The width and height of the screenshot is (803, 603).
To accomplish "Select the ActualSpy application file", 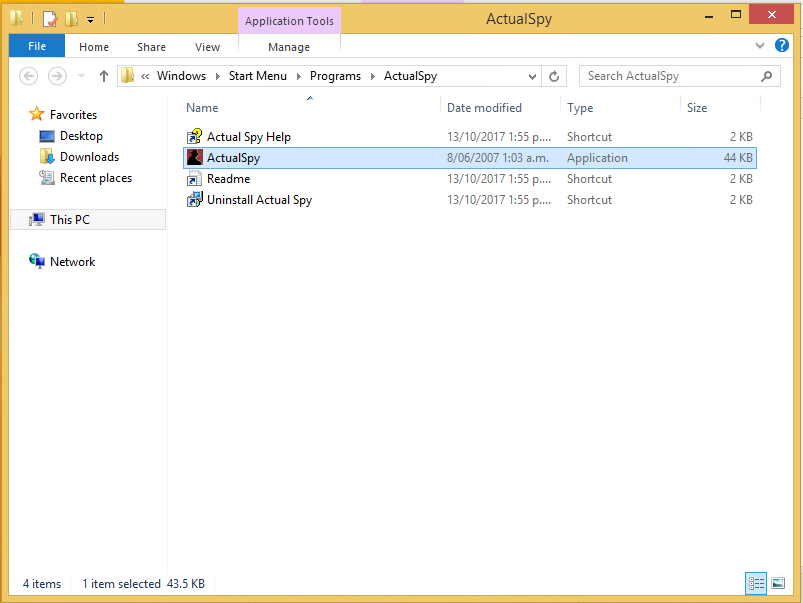I will 470,158.
